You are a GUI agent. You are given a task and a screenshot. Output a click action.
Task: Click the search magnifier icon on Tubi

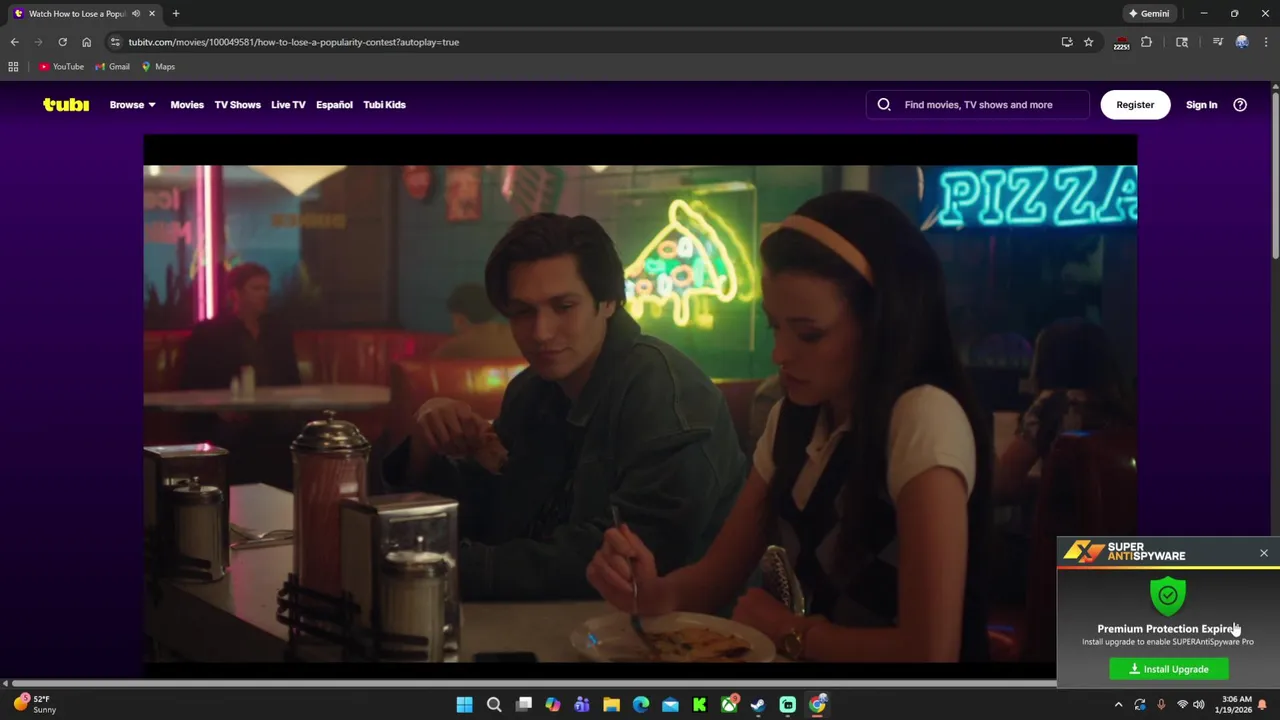coord(884,104)
